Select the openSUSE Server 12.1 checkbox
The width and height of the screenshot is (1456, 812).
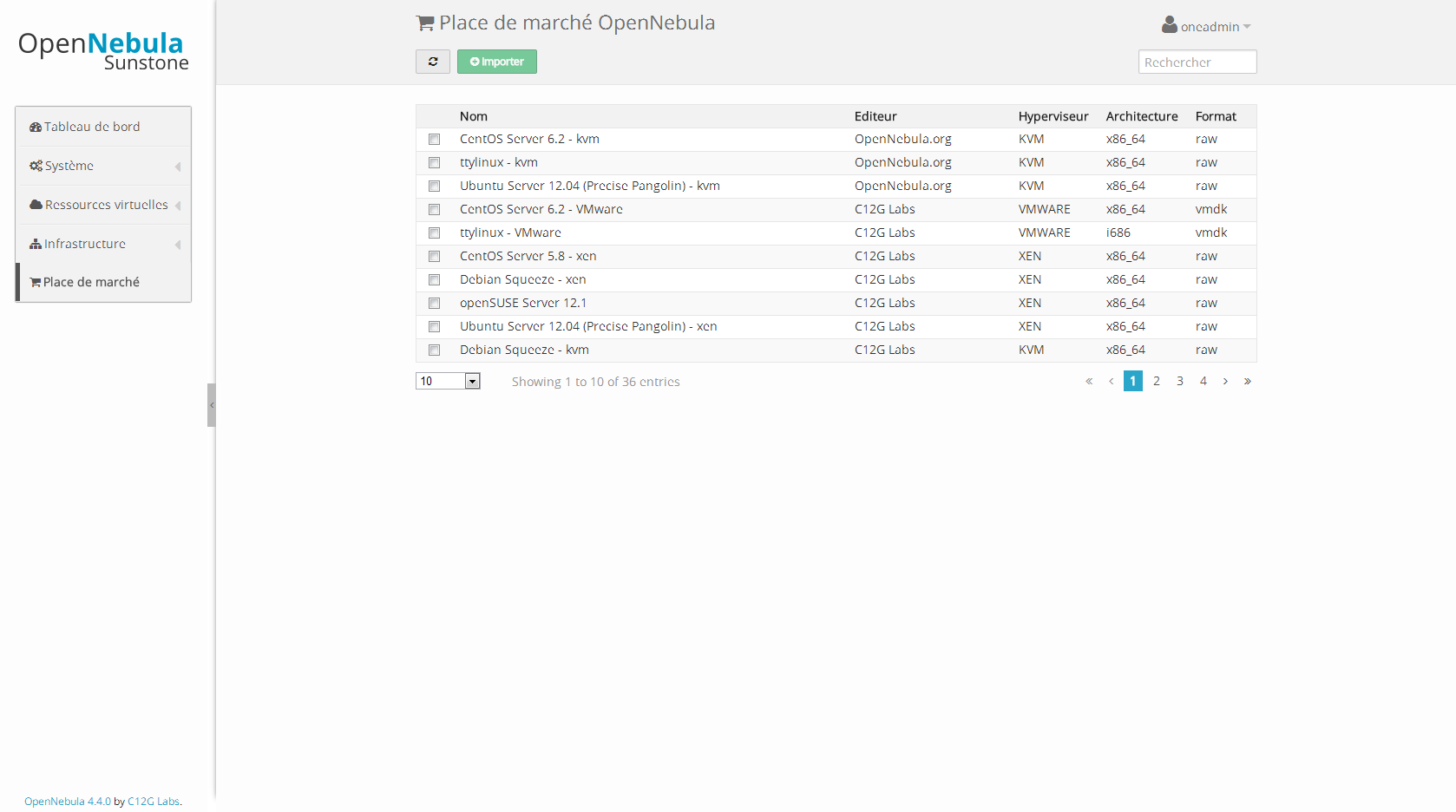coord(434,304)
